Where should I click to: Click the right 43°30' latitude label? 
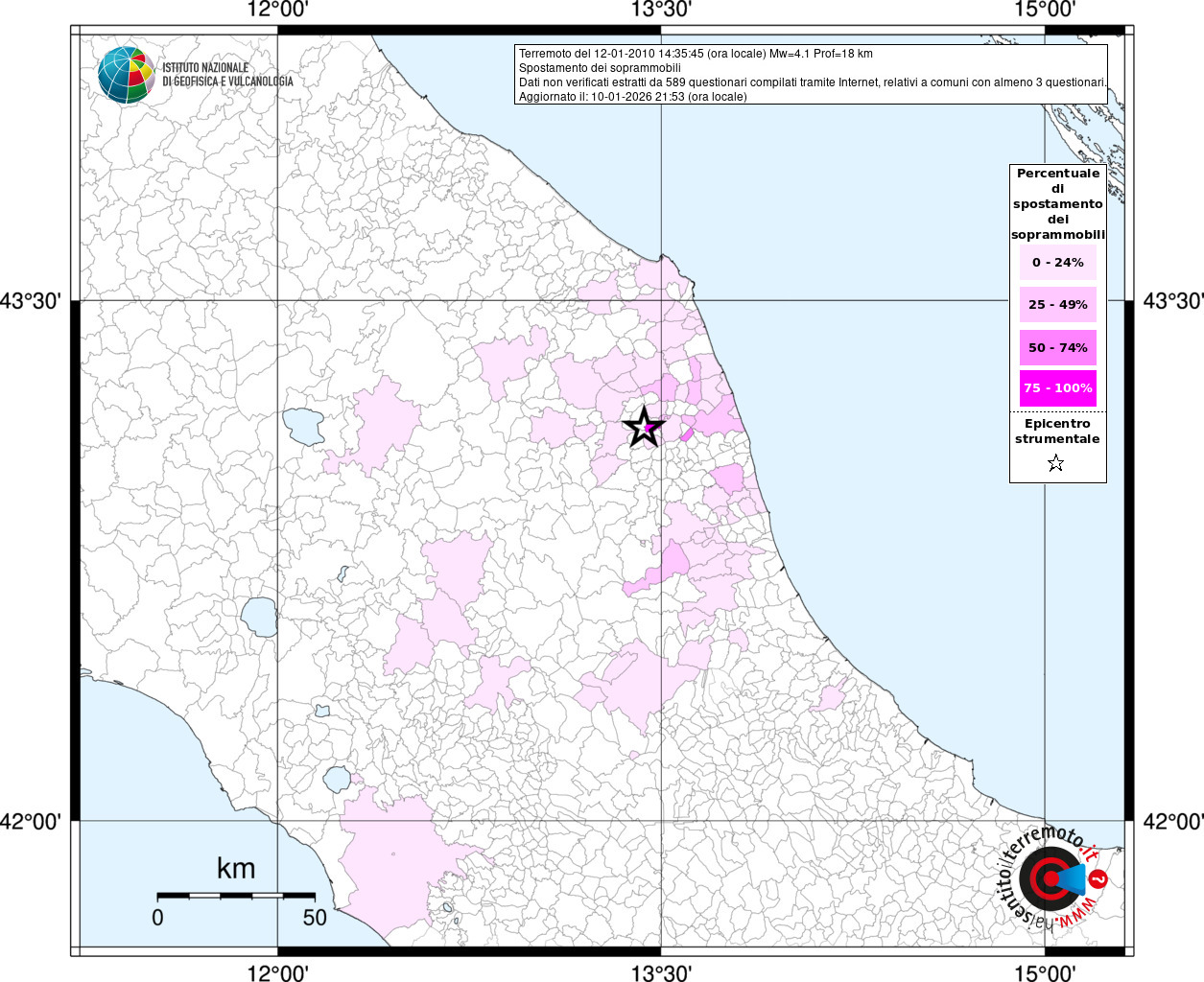coord(1172,301)
